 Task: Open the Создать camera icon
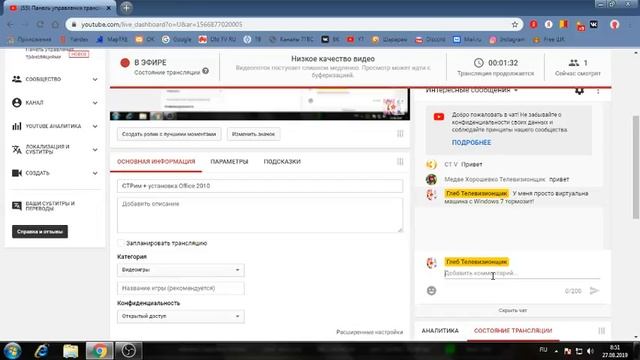pyautogui.click(x=17, y=173)
